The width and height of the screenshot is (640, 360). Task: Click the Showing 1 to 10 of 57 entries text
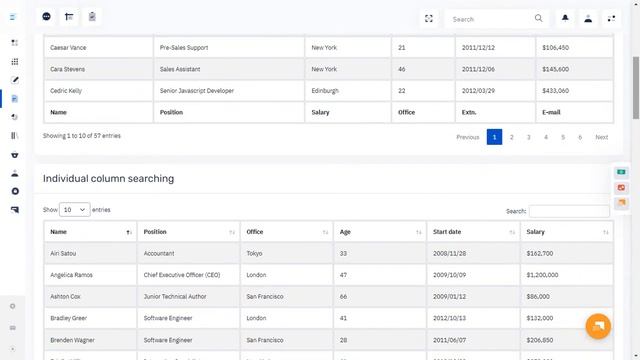[82, 136]
